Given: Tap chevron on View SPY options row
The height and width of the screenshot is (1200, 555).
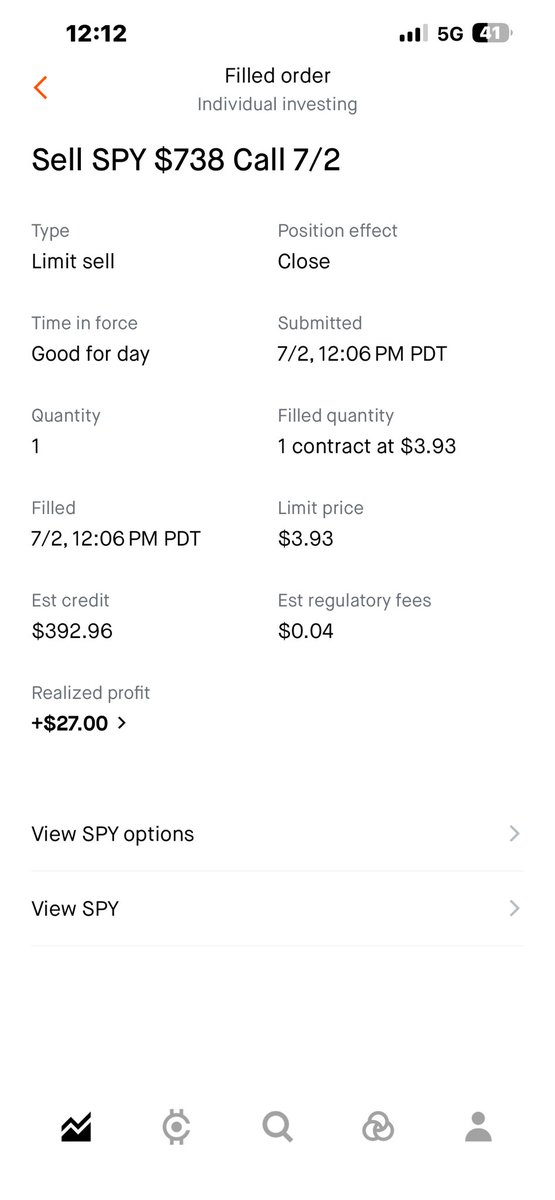Looking at the screenshot, I should click(514, 834).
